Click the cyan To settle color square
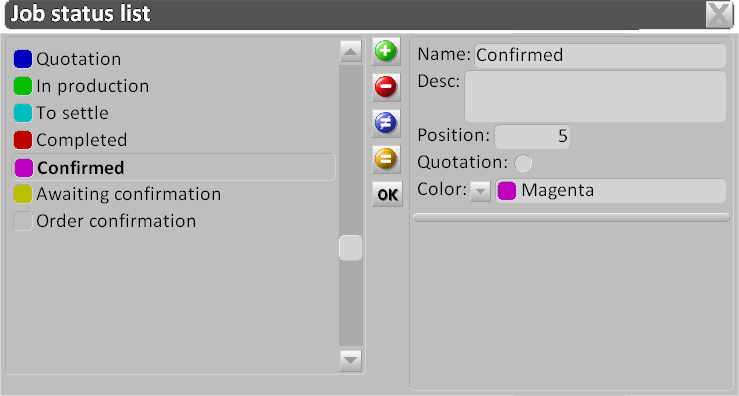Image resolution: width=739 pixels, height=396 pixels. pyautogui.click(x=23, y=113)
